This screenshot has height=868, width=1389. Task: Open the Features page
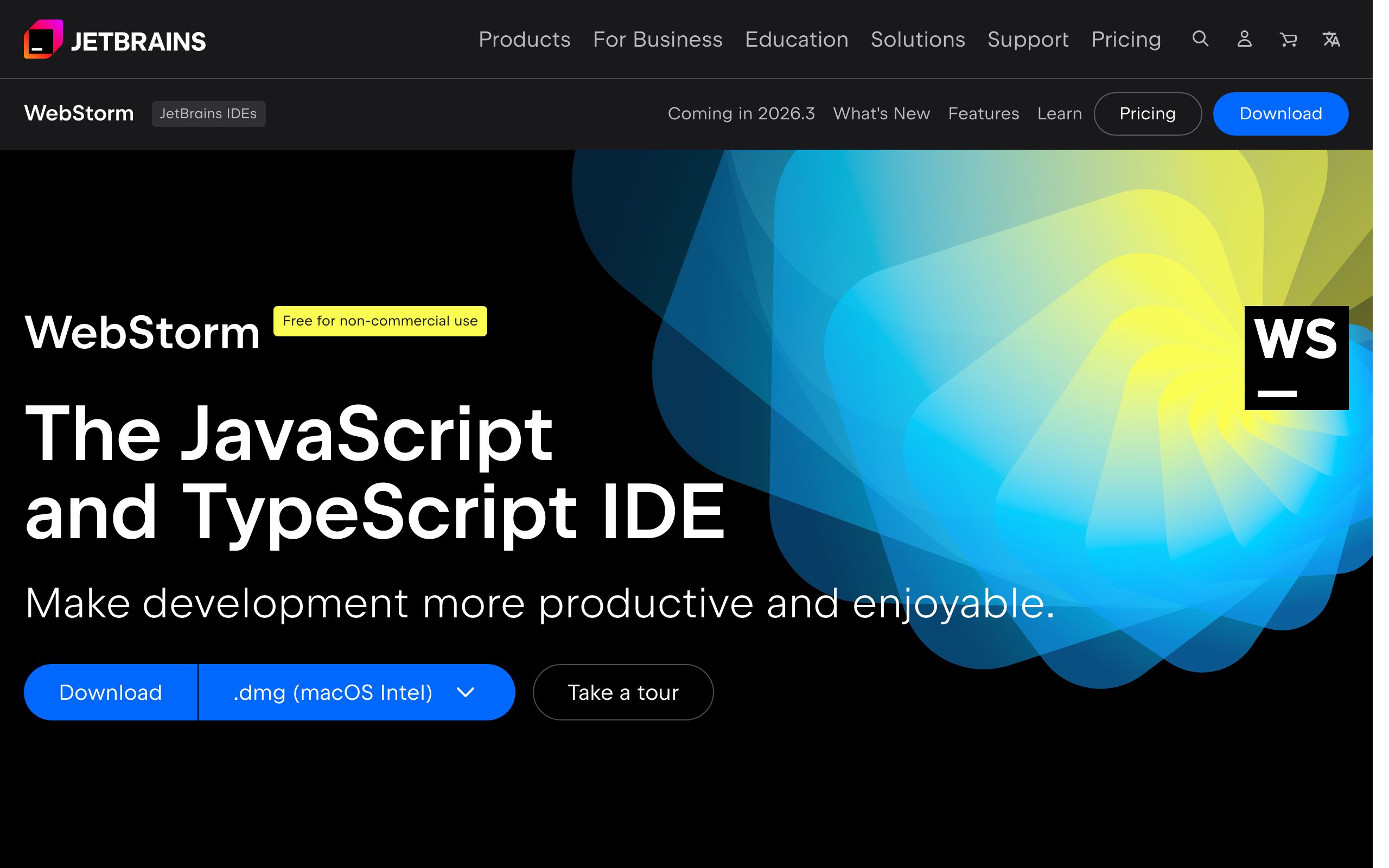pyautogui.click(x=984, y=114)
